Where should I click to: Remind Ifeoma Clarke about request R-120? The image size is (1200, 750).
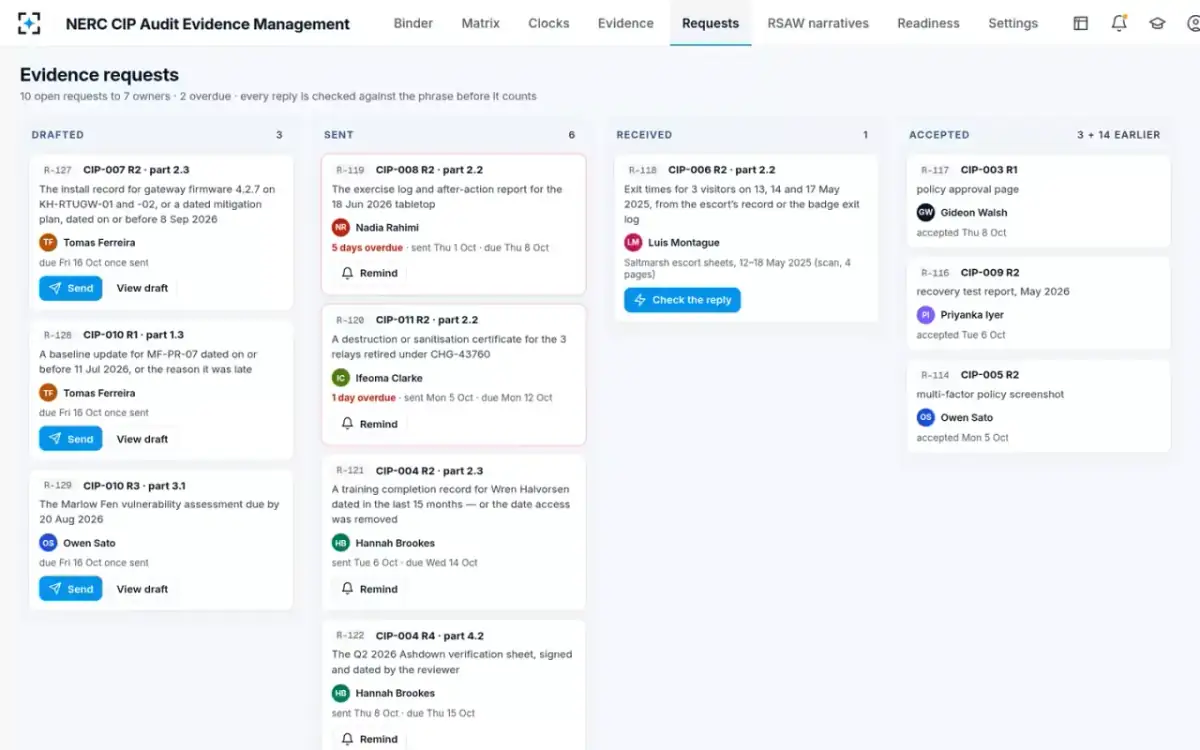pos(370,424)
